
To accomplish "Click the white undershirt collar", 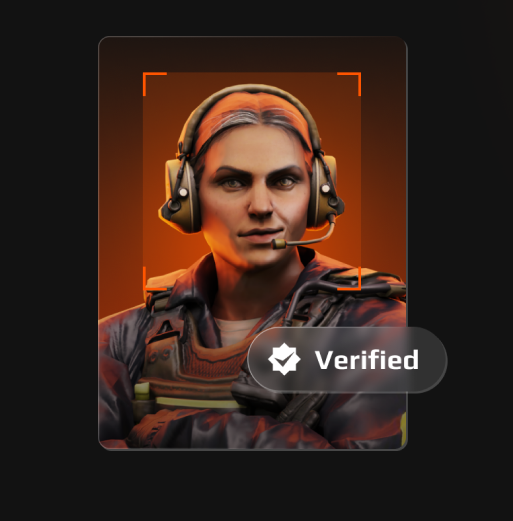I will click(235, 328).
